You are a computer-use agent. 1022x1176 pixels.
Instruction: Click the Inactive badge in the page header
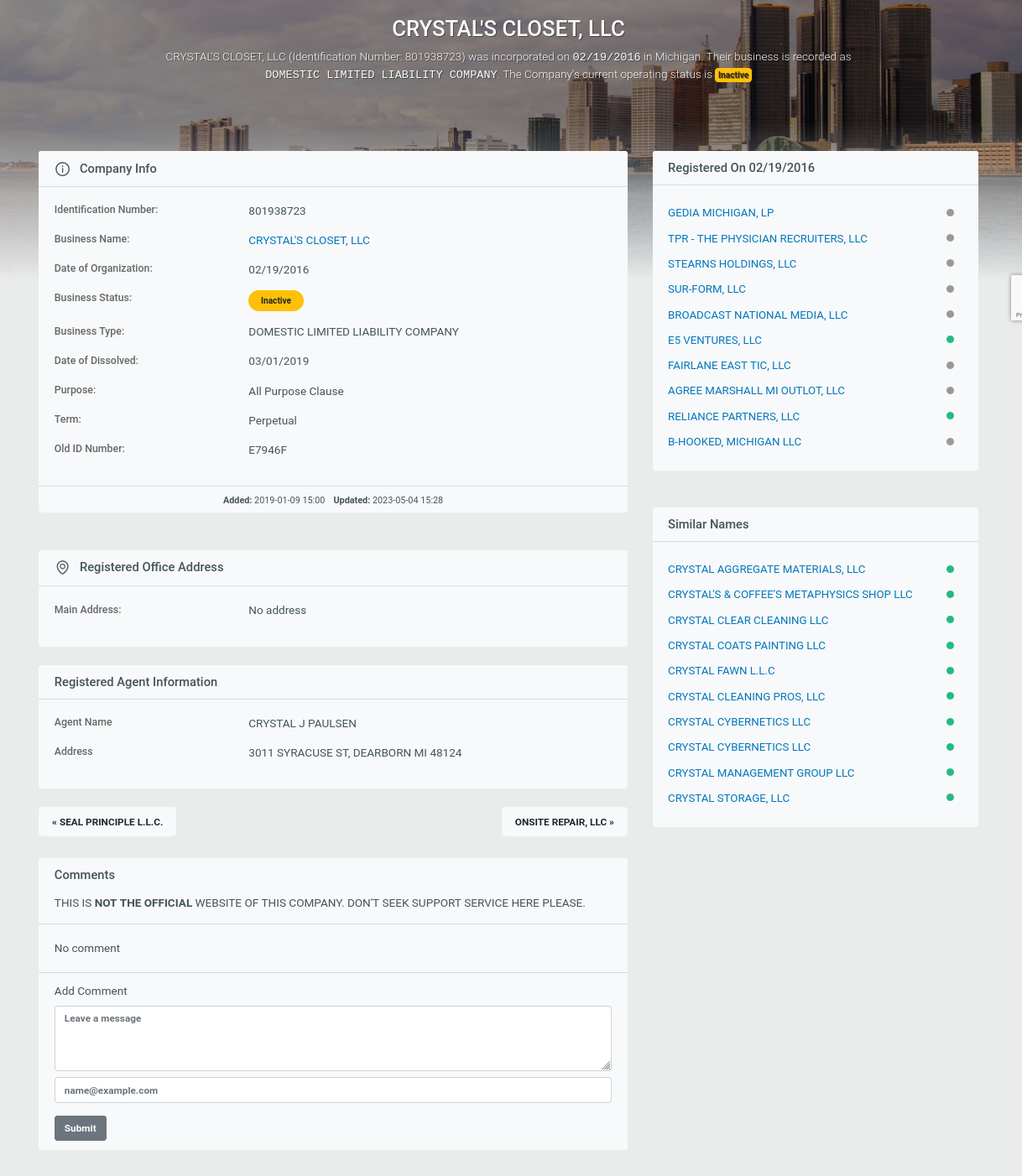(733, 75)
